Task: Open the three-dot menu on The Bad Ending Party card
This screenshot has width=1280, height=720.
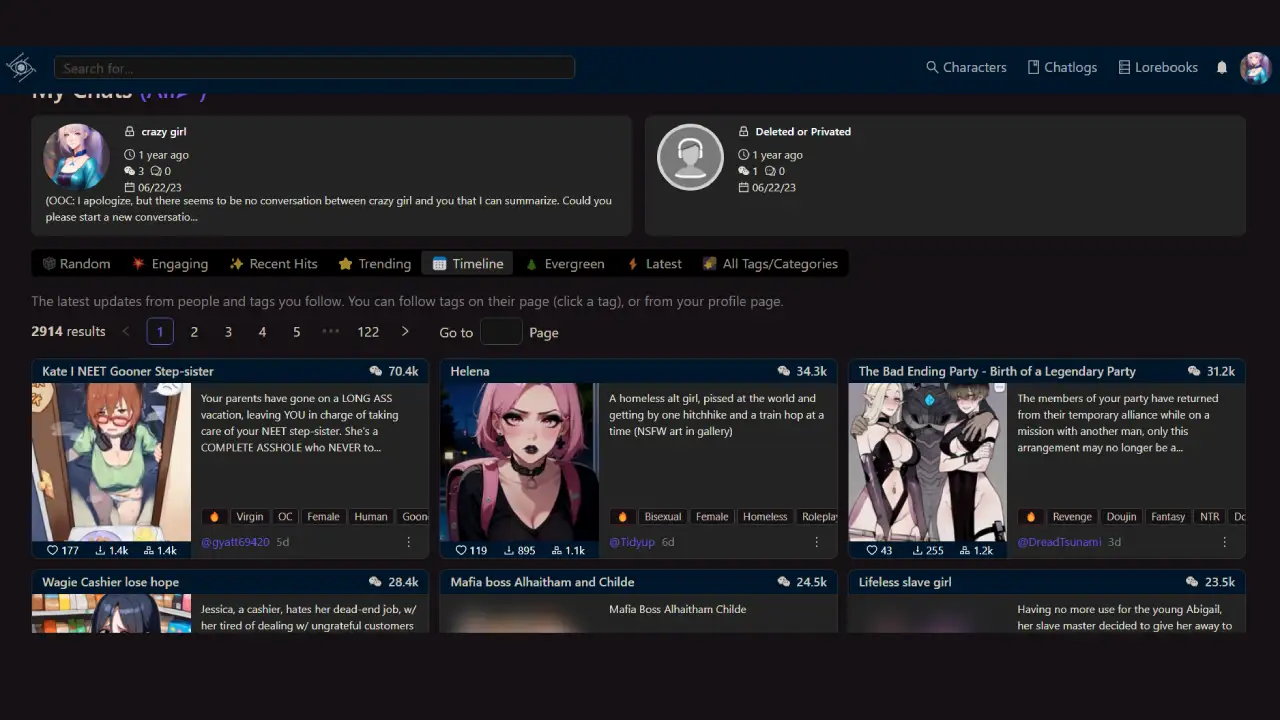Action: coord(1224,541)
